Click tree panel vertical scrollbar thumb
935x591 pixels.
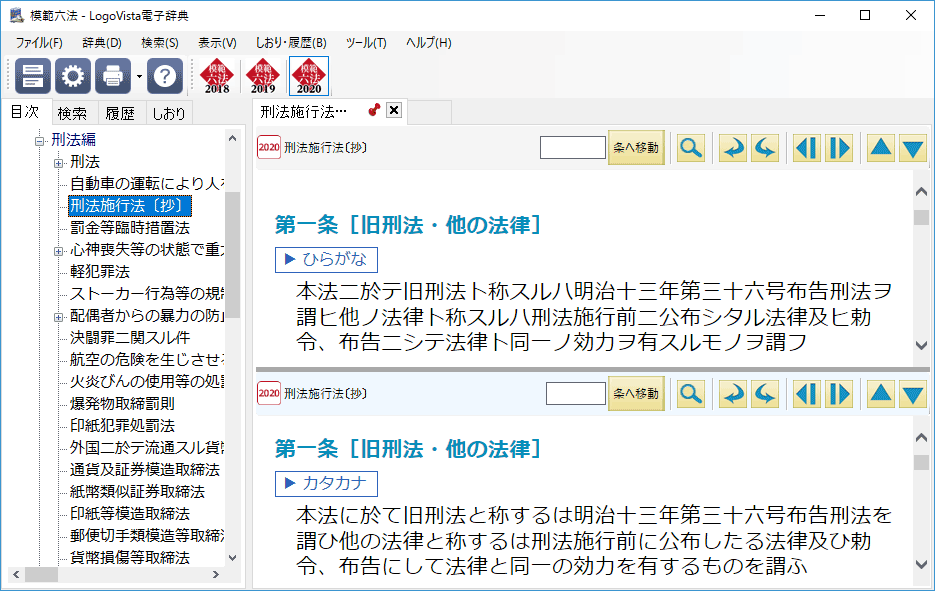233,255
